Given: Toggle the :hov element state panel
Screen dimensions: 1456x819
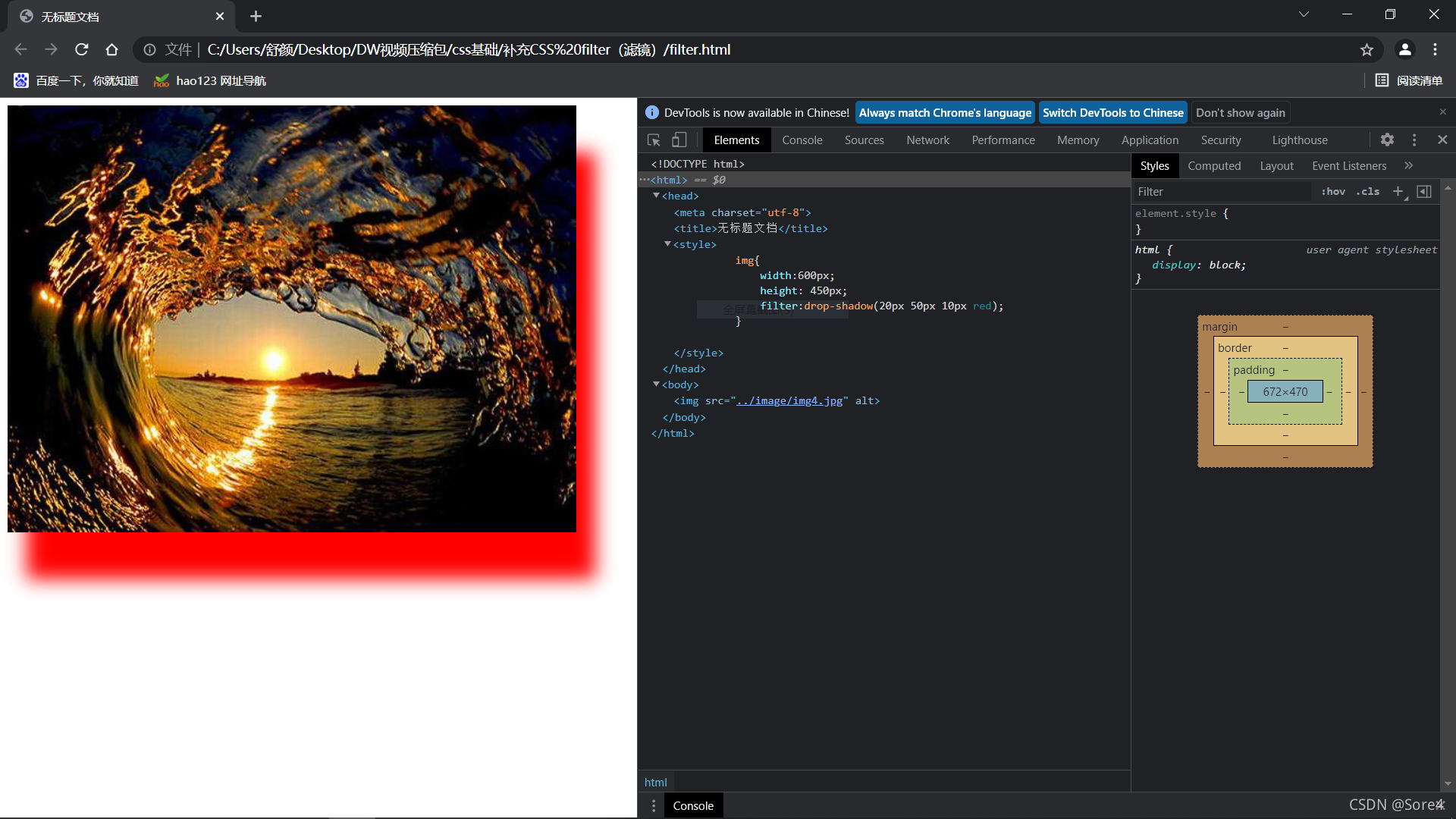Looking at the screenshot, I should pos(1333,192).
